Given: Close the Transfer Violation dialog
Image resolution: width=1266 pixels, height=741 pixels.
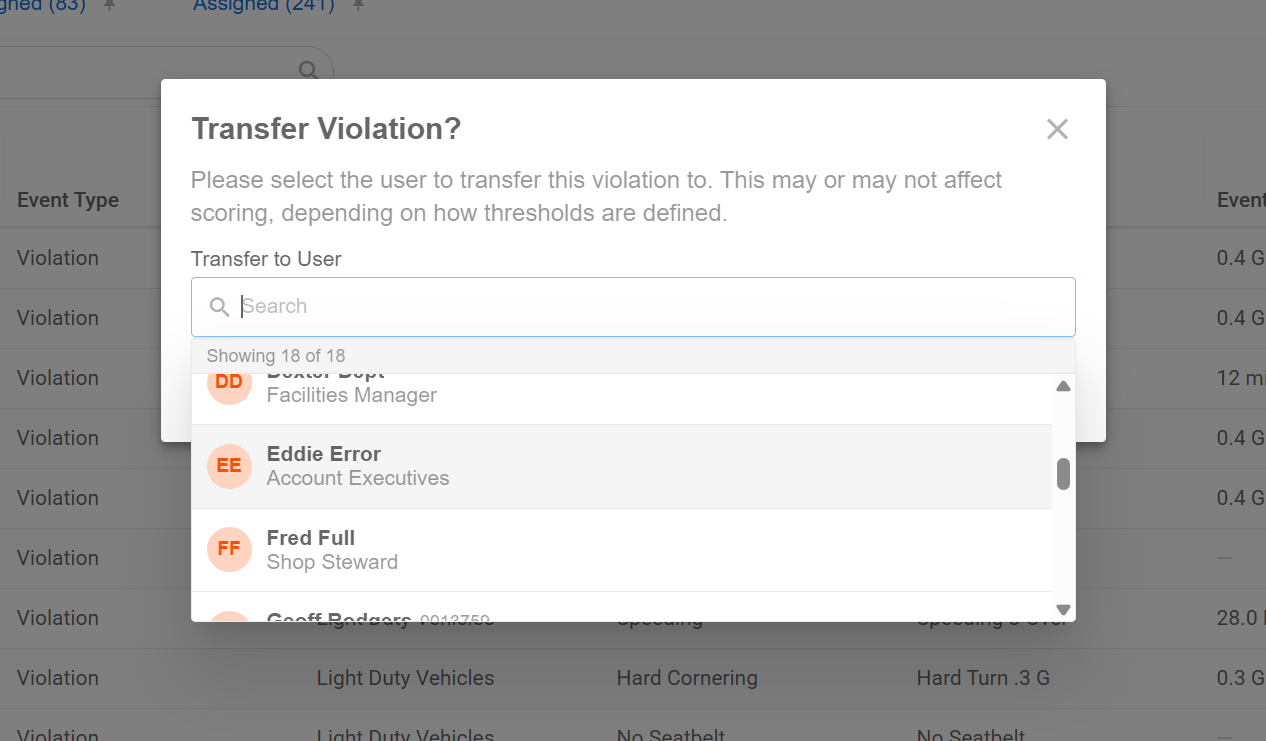Looking at the screenshot, I should pyautogui.click(x=1057, y=129).
